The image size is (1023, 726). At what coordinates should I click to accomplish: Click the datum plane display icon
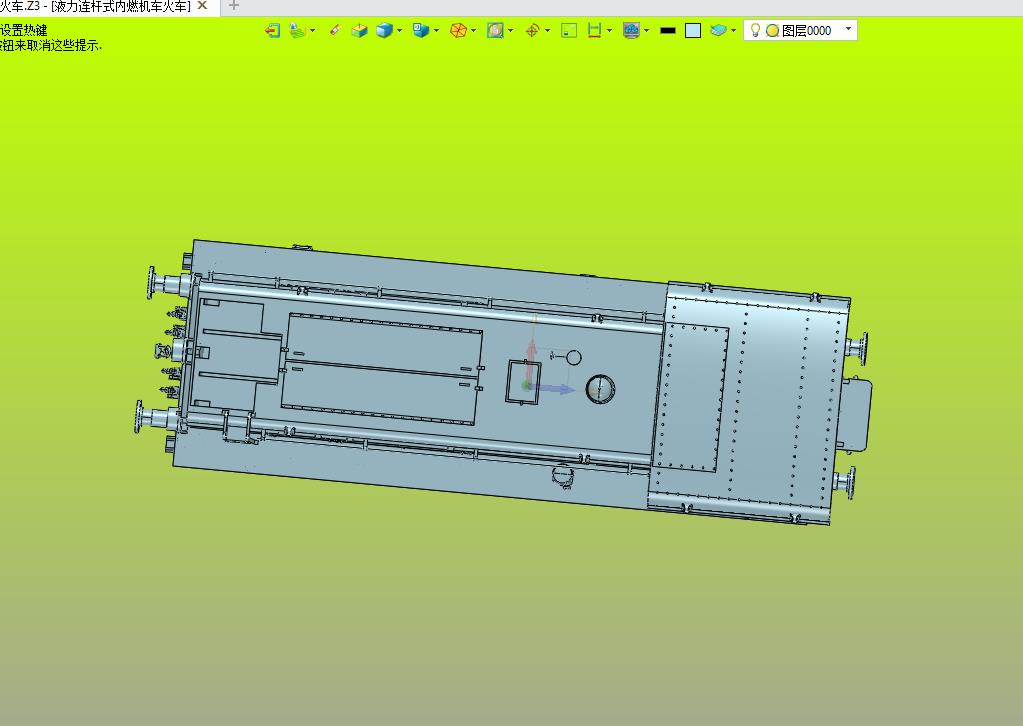pos(298,31)
